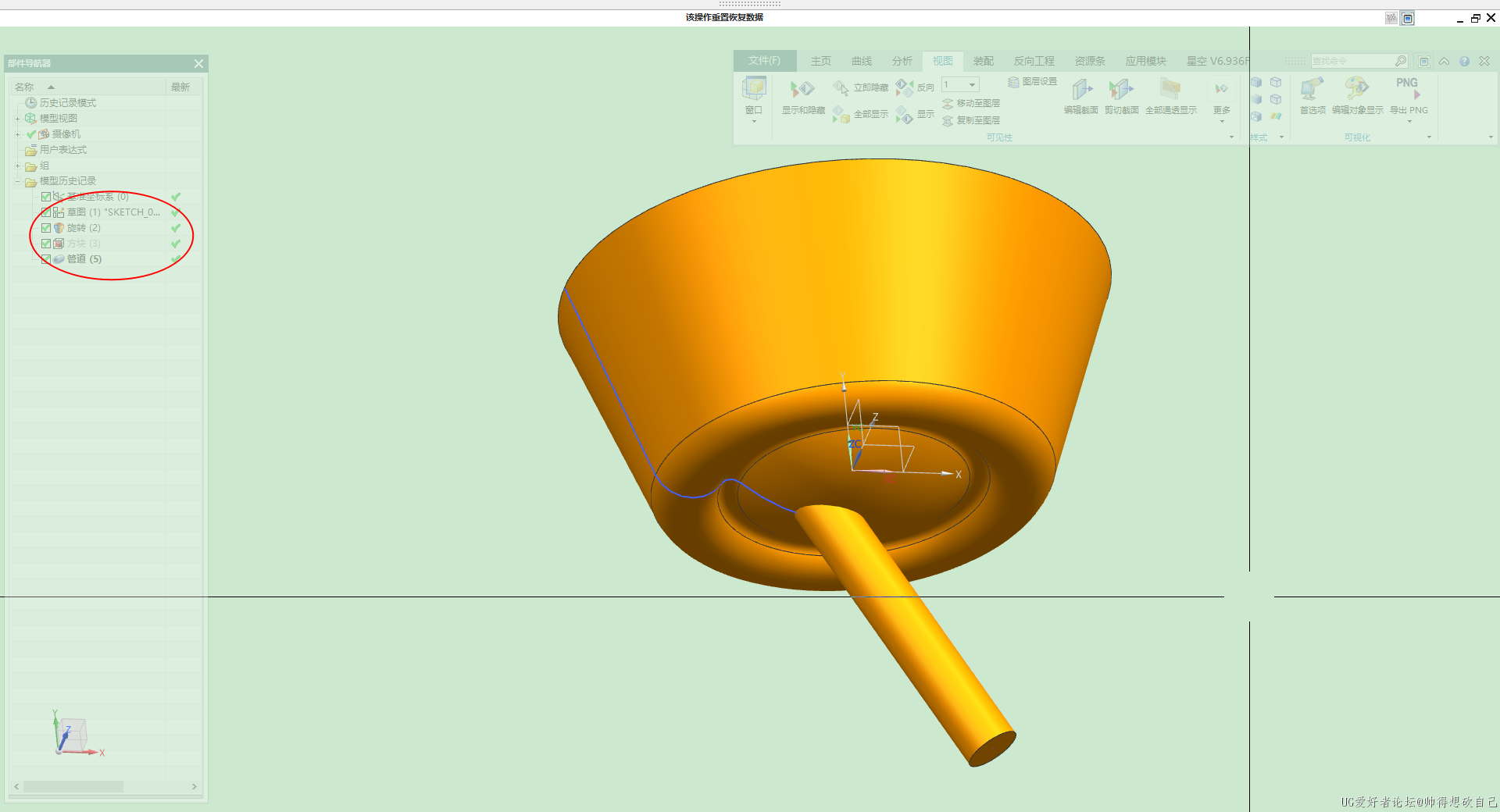Uncheck the 草图 (1) SKETCH checkbox
This screenshot has width=1500, height=812.
46,212
